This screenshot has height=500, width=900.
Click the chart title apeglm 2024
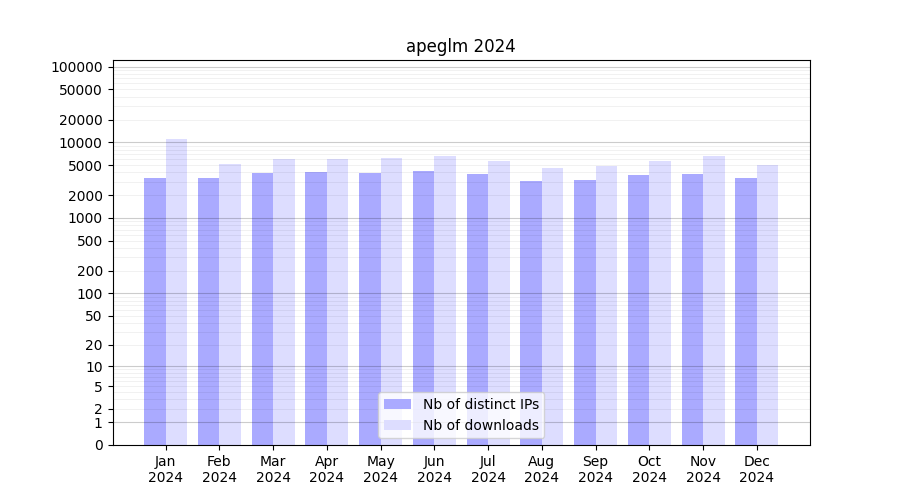pos(460,46)
